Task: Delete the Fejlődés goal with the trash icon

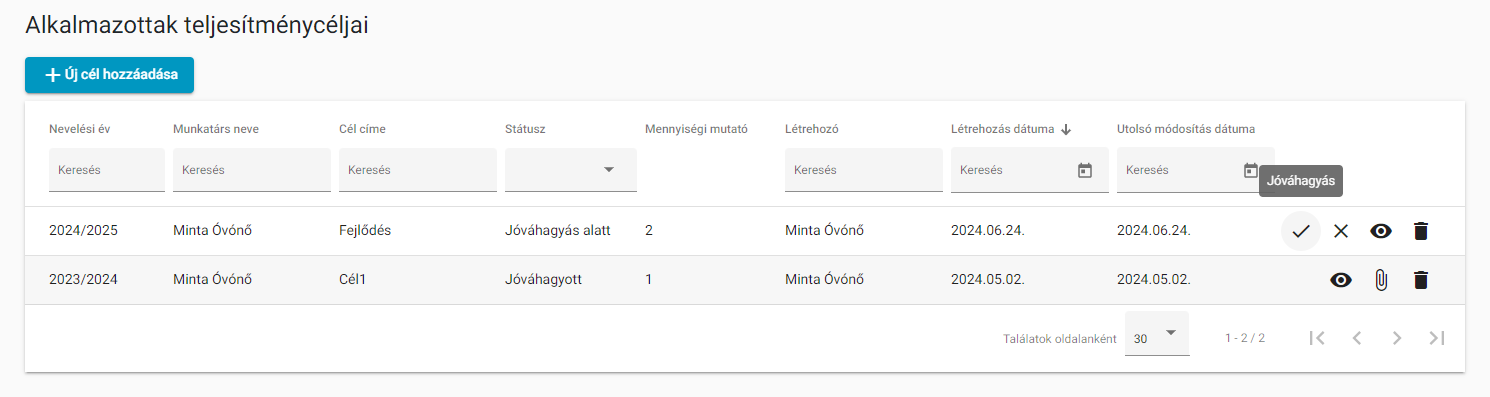Action: (1420, 231)
